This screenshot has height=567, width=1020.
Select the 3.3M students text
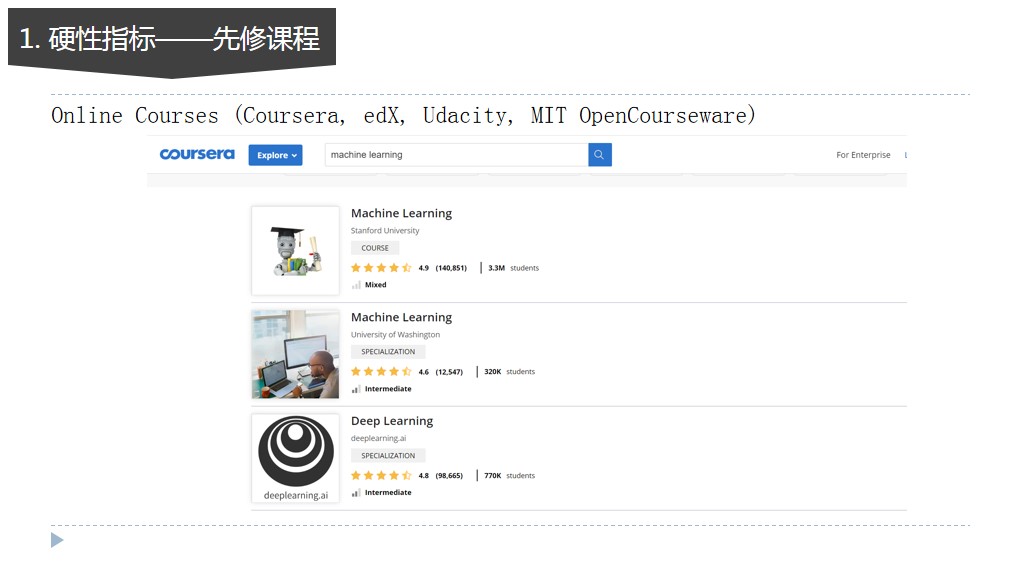513,268
